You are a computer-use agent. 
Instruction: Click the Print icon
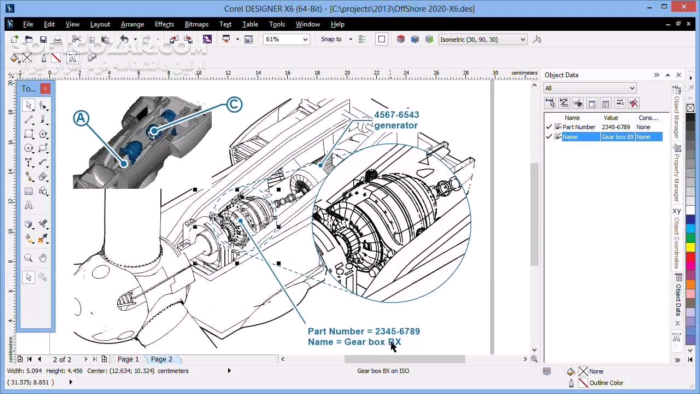[x=57, y=39]
